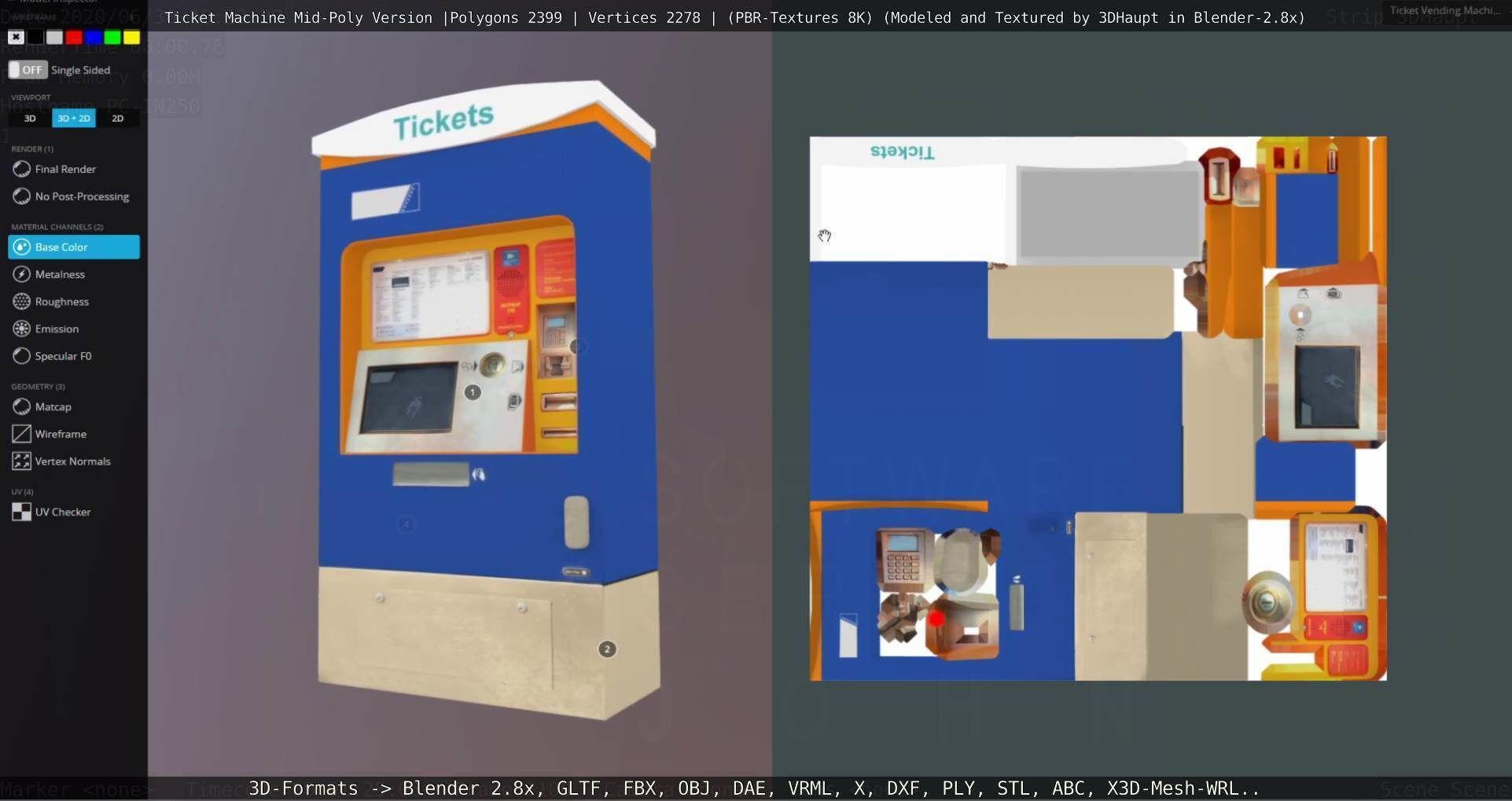Select the Specular F0 text label
The height and width of the screenshot is (801, 1512).
(x=63, y=356)
